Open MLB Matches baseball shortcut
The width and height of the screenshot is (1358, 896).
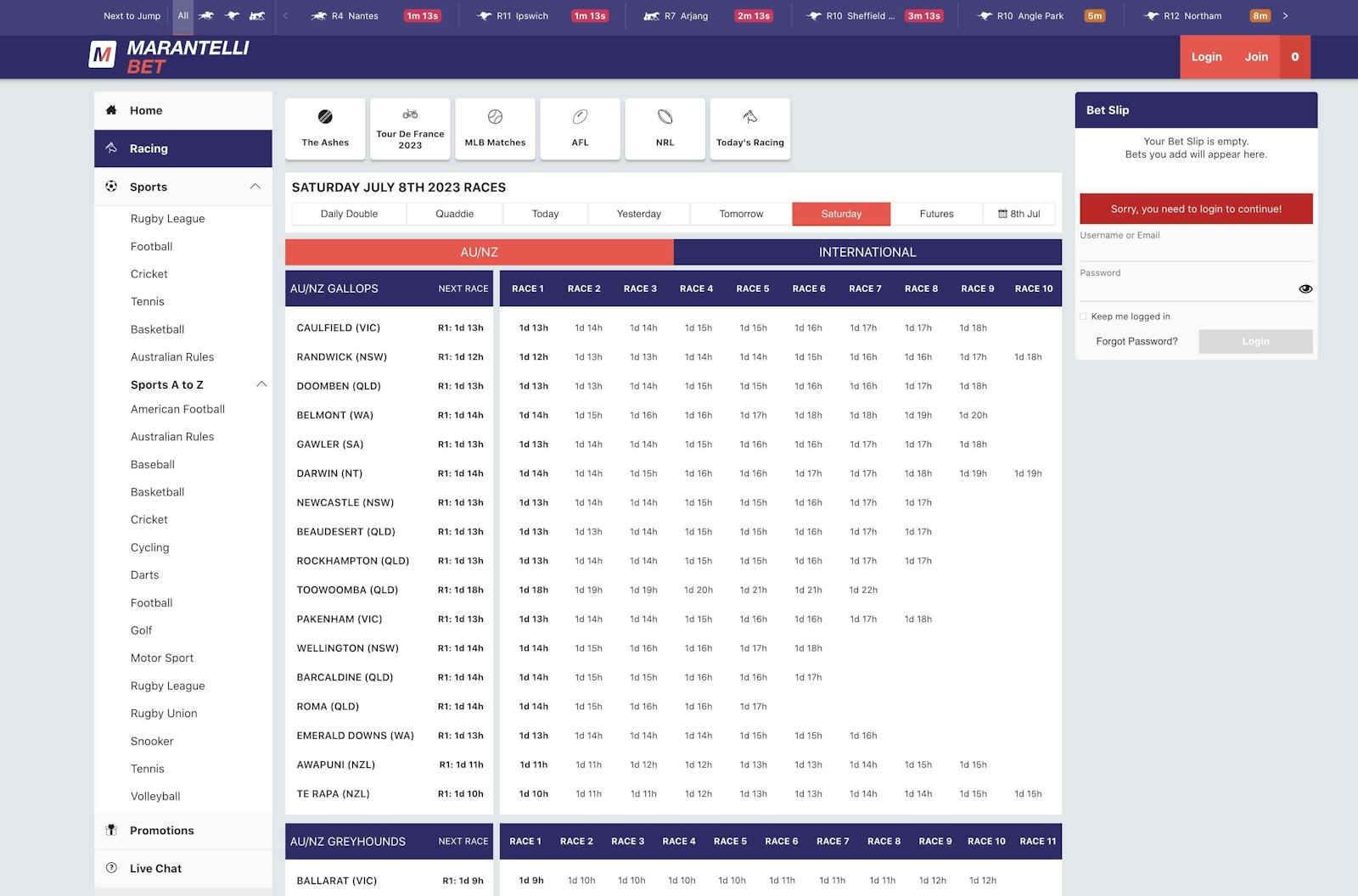pyautogui.click(x=495, y=129)
